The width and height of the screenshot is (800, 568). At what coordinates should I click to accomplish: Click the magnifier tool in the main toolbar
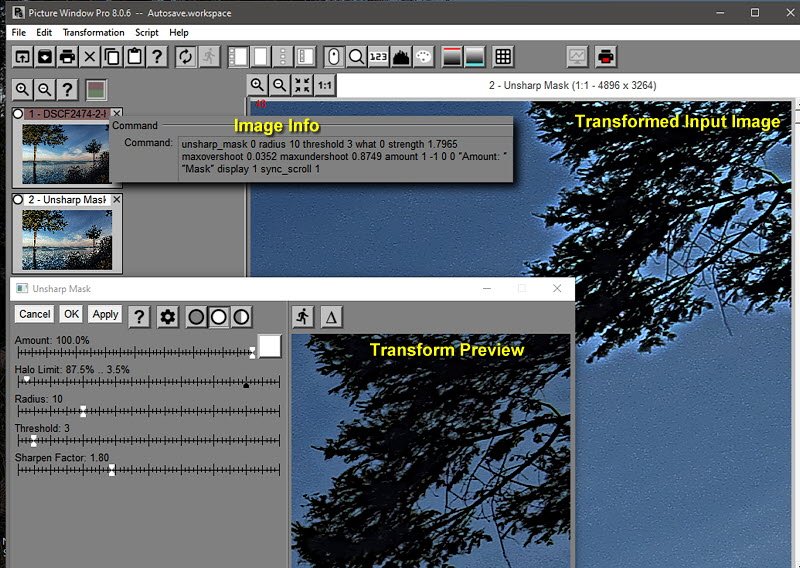click(x=356, y=57)
